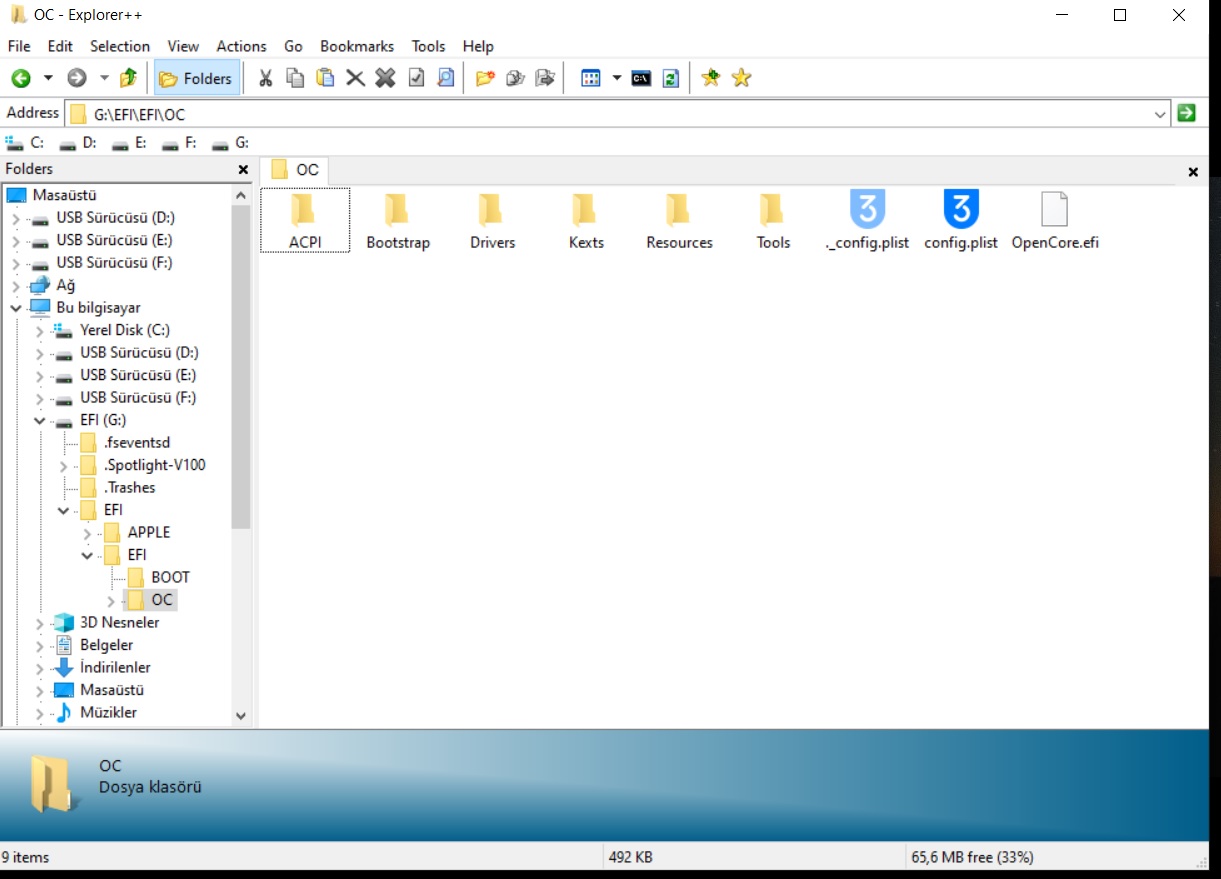Image resolution: width=1221 pixels, height=879 pixels.
Task: Open the Bookmarks menu
Action: point(356,46)
